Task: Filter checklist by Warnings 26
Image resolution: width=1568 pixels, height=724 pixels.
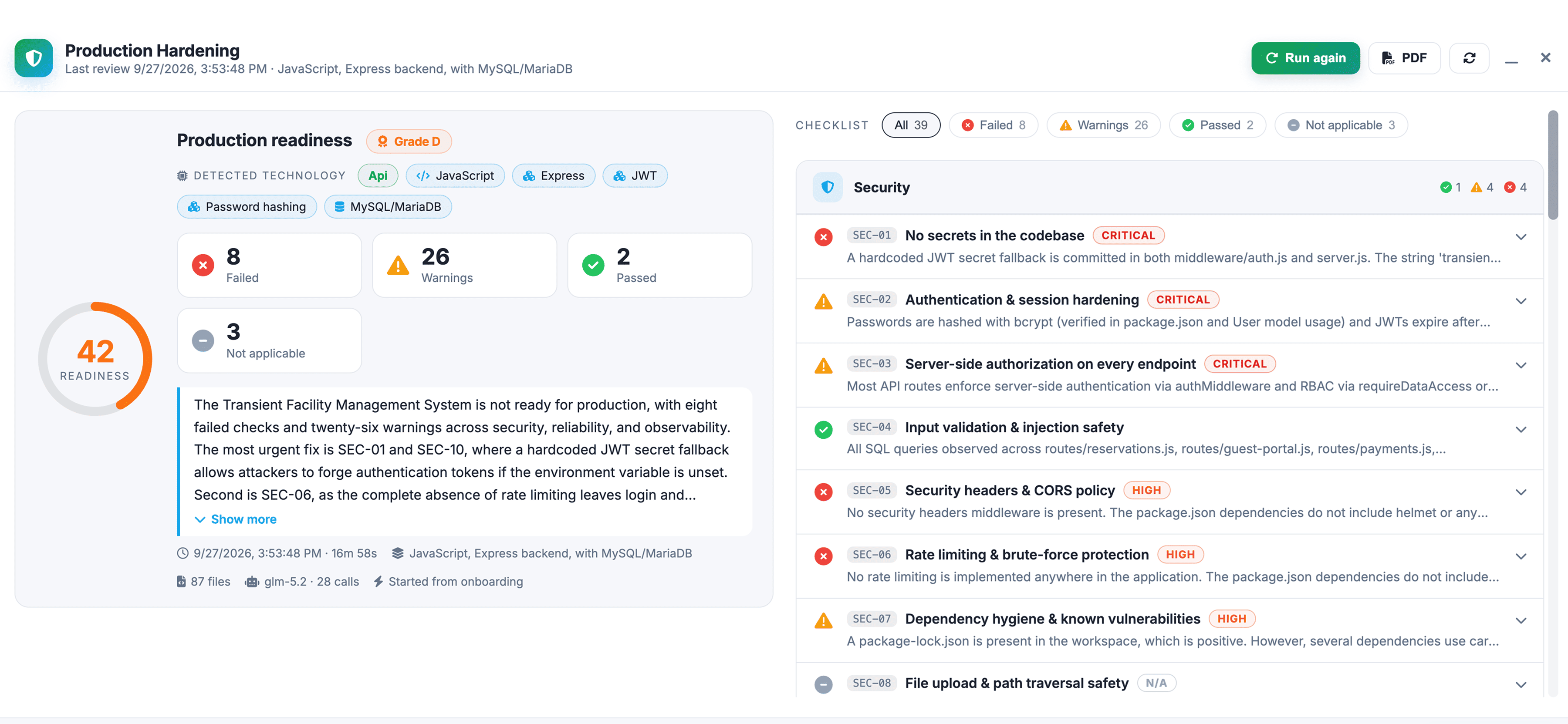Action: tap(1104, 125)
